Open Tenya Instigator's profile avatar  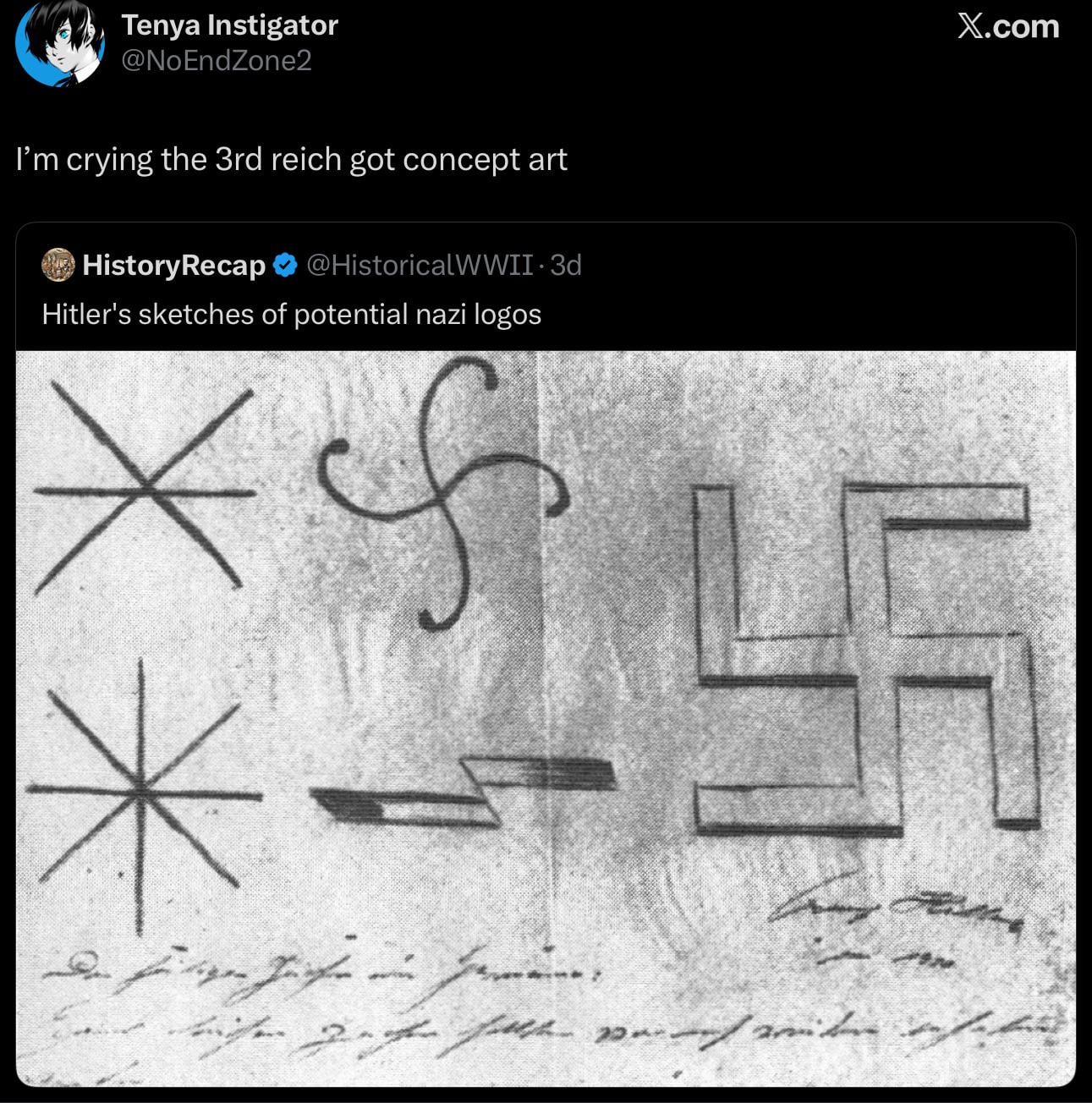60,44
